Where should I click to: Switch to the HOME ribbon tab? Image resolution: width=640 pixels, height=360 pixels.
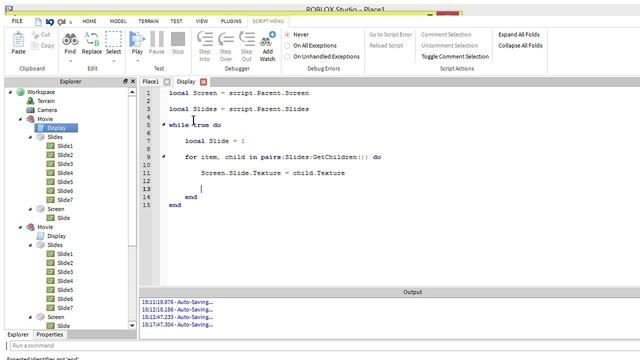click(x=89, y=21)
